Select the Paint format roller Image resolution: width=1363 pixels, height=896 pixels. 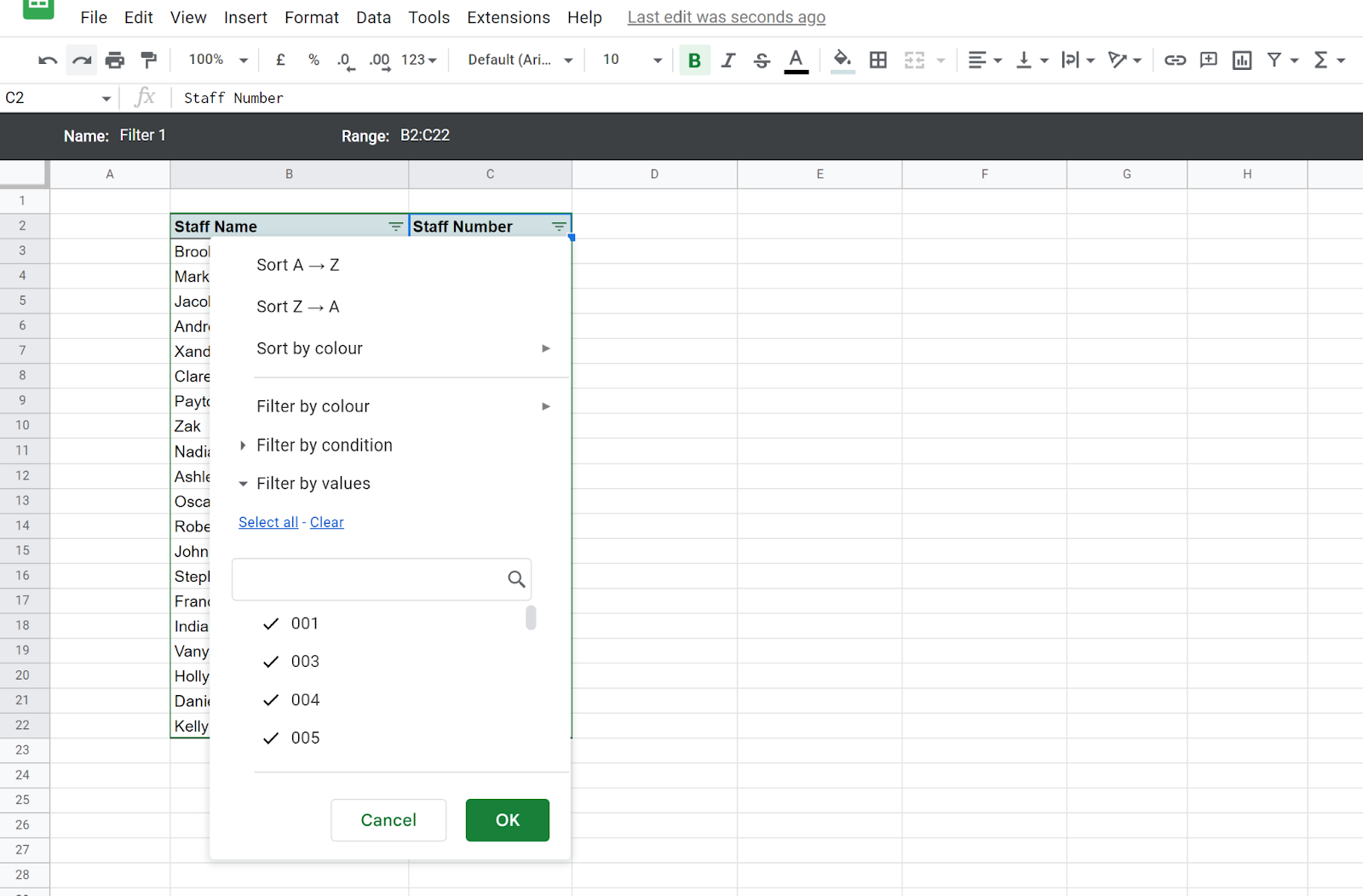[x=149, y=60]
